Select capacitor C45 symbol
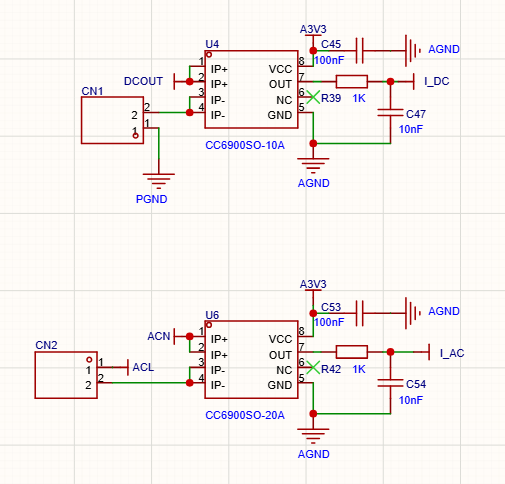505x484 pixels. tap(359, 51)
